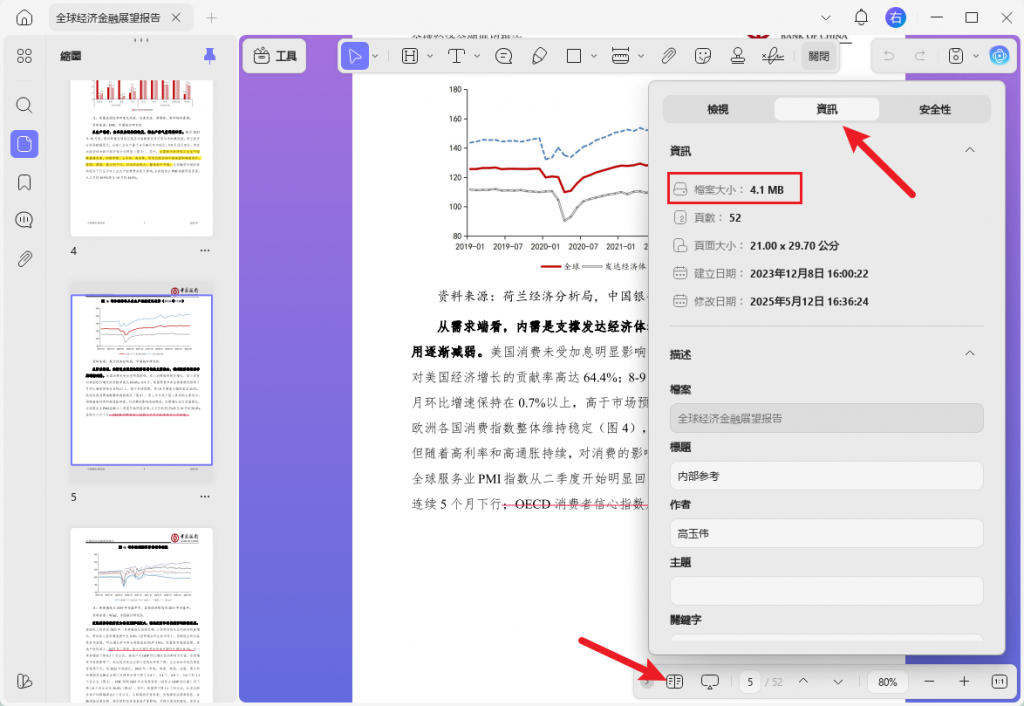Apply a stamp annotation
The width and height of the screenshot is (1024, 706).
737,56
